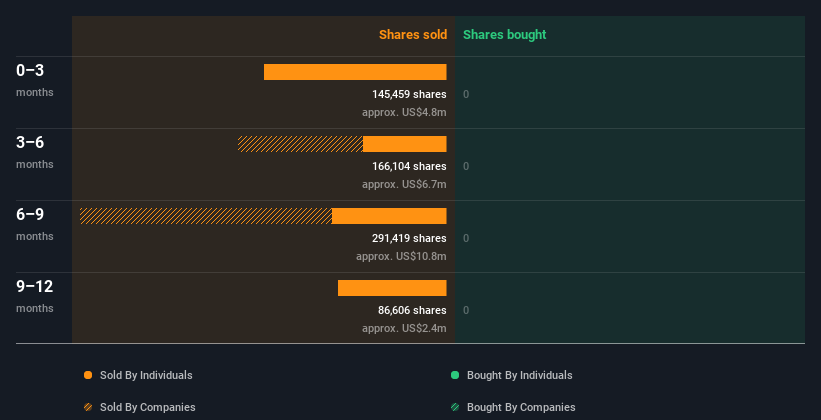Click the 166,104 shares value
821x420 pixels.
[x=409, y=167]
